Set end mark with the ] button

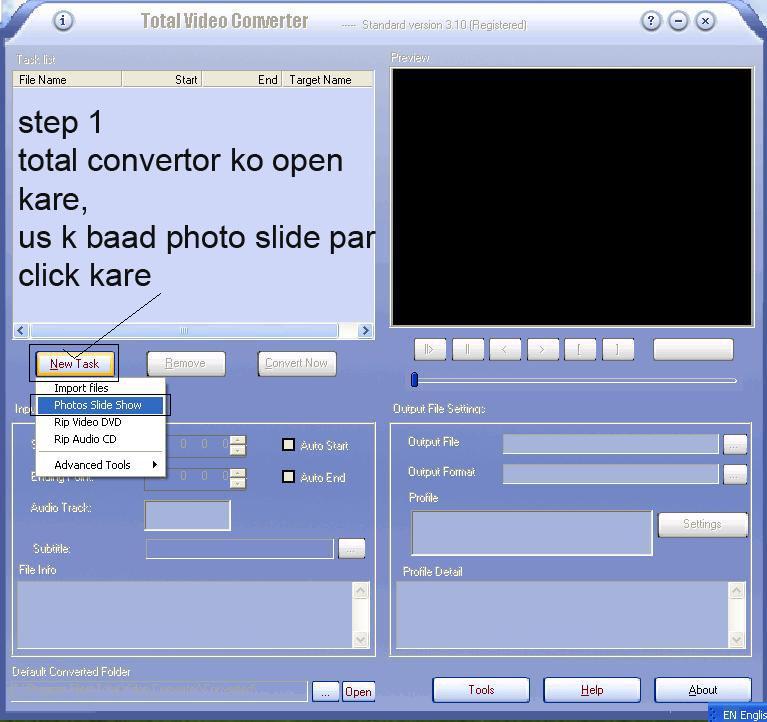[x=618, y=349]
